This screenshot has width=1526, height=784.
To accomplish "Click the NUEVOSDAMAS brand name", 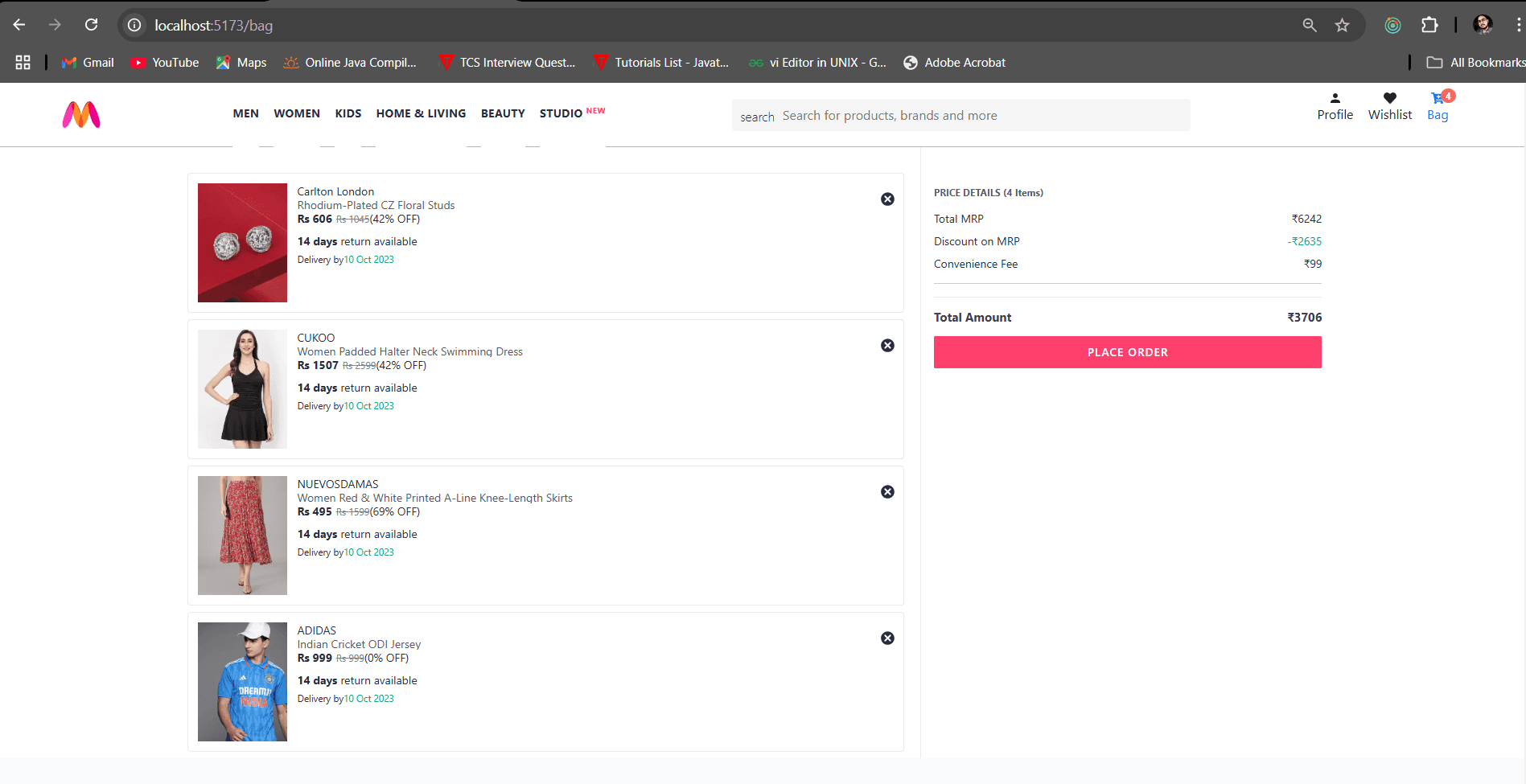I will (x=338, y=484).
